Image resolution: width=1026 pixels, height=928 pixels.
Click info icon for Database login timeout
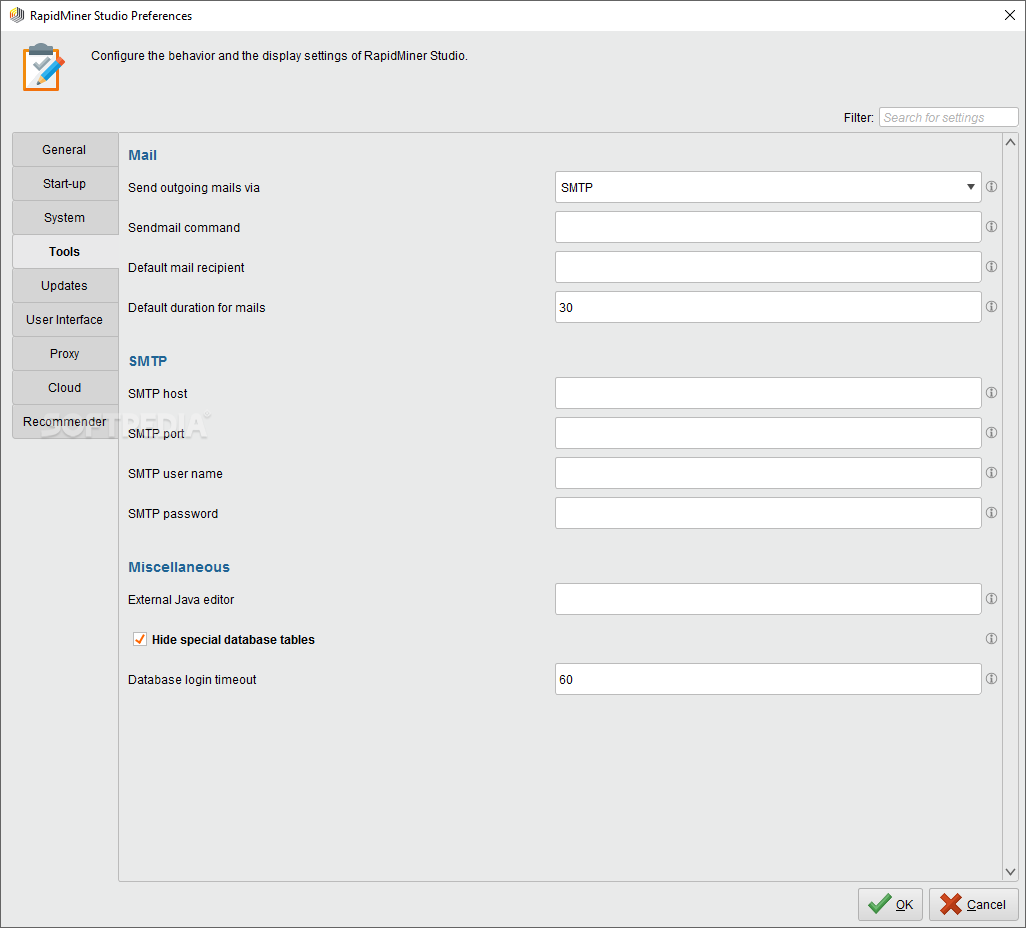991,679
